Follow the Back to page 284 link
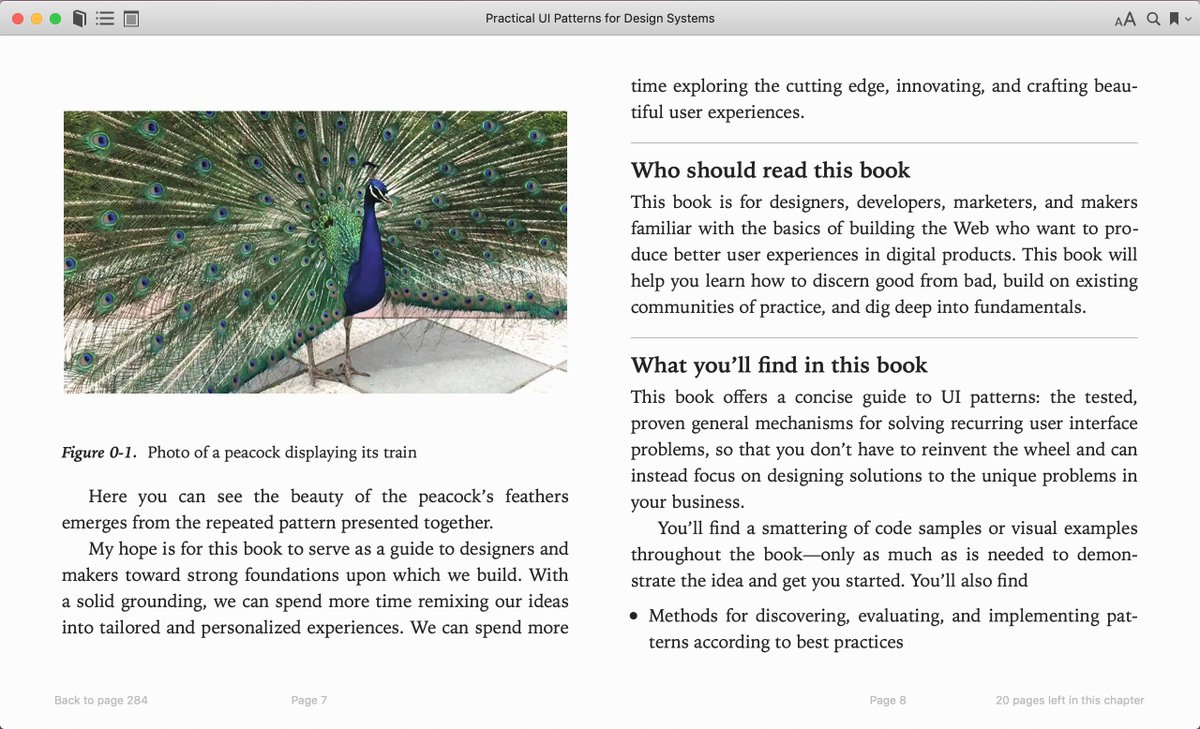 point(100,700)
